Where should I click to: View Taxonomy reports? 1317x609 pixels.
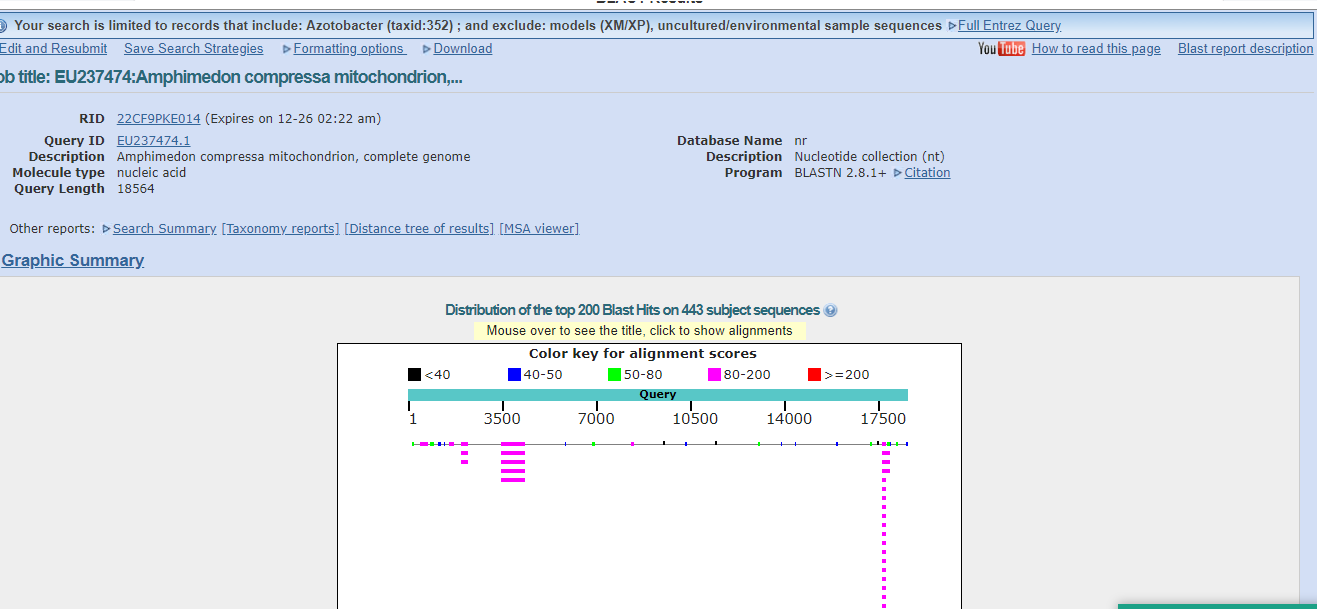[x=280, y=229]
